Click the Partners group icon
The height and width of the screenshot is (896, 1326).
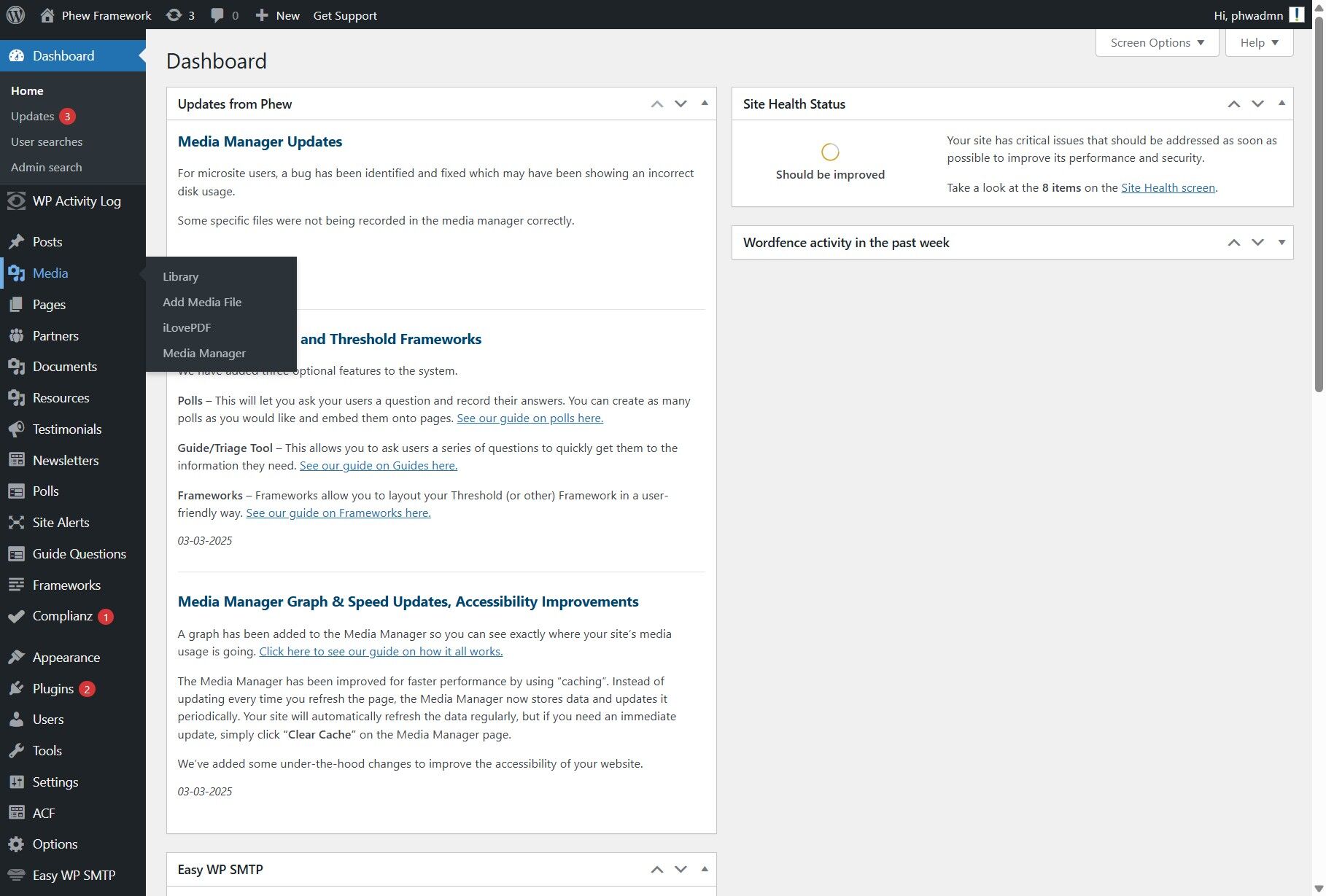point(16,336)
